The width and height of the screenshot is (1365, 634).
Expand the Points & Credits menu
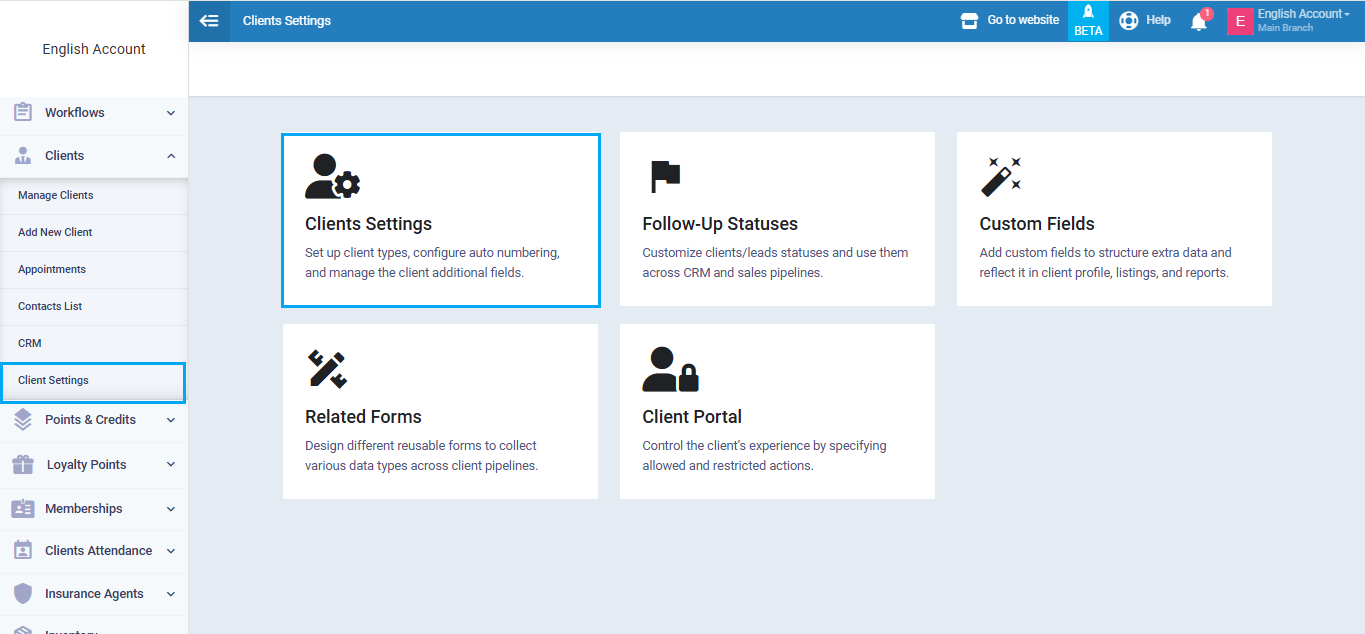point(94,420)
